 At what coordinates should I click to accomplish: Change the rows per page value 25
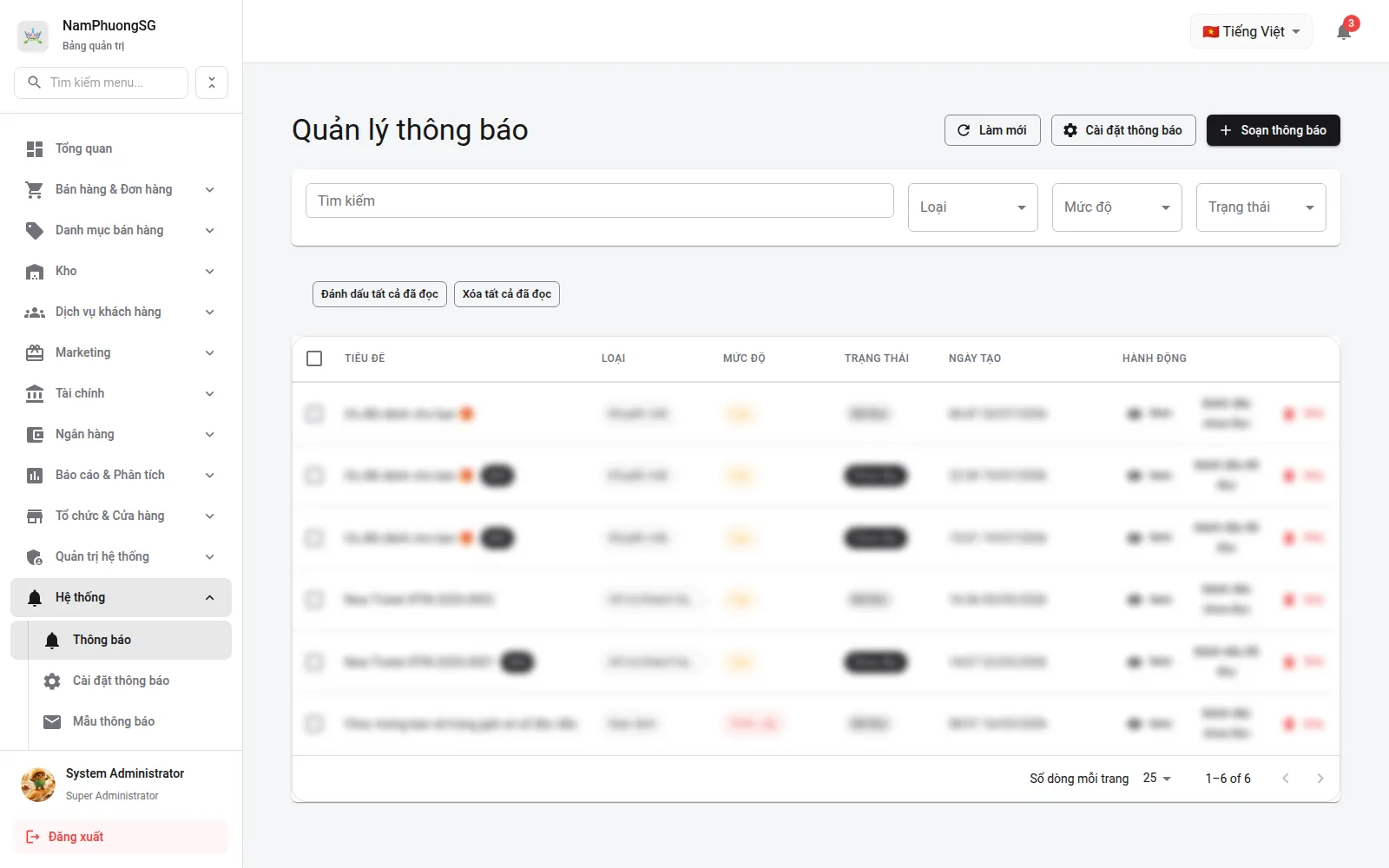point(1157,779)
